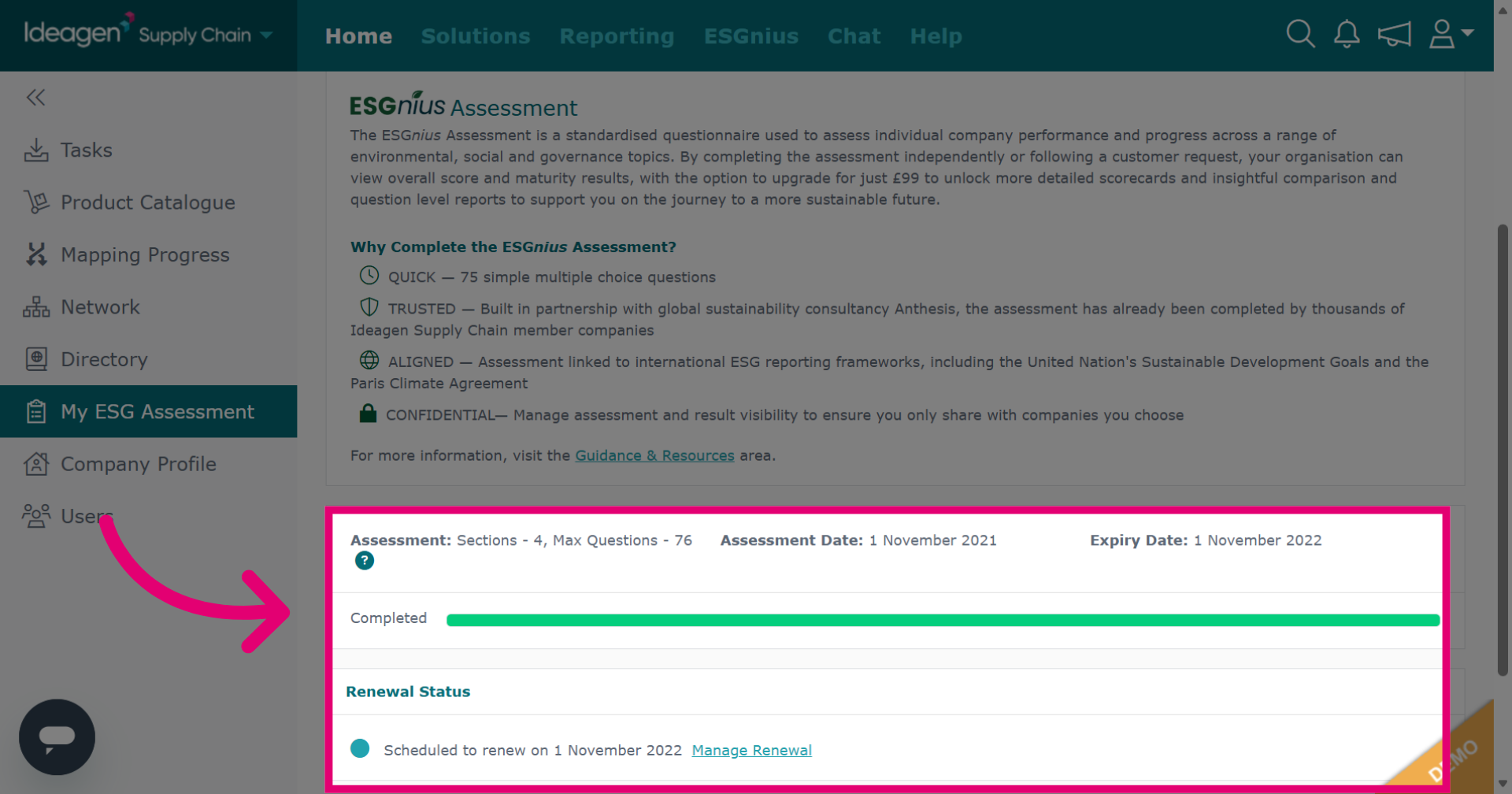Click the Network hierarchy icon
This screenshot has width=1512, height=794.
tap(36, 307)
